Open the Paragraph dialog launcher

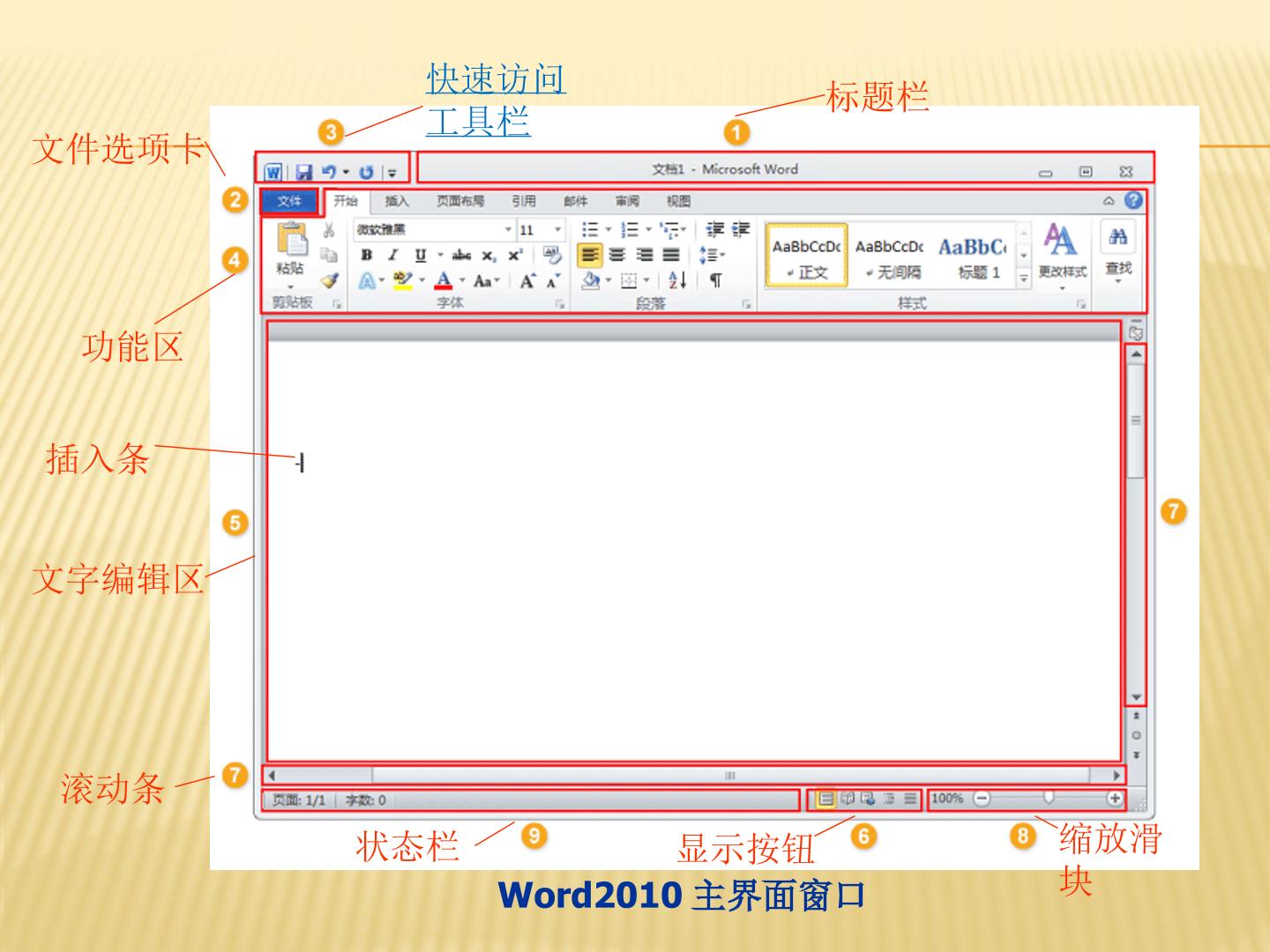746,304
